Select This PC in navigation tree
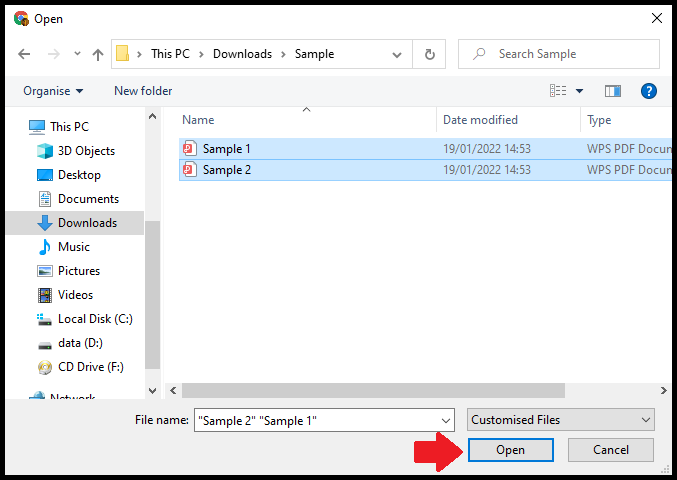The image size is (677, 480). pos(69,126)
